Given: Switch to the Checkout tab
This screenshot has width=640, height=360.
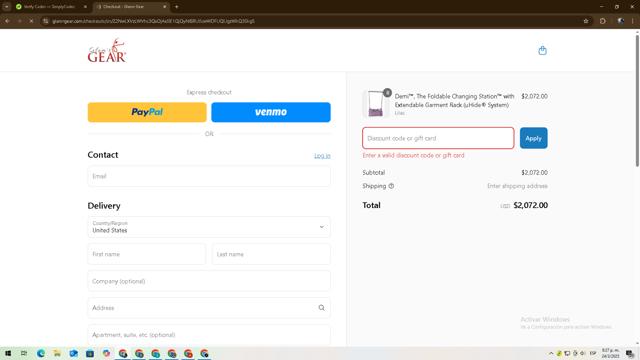Looking at the screenshot, I should pos(131,7).
